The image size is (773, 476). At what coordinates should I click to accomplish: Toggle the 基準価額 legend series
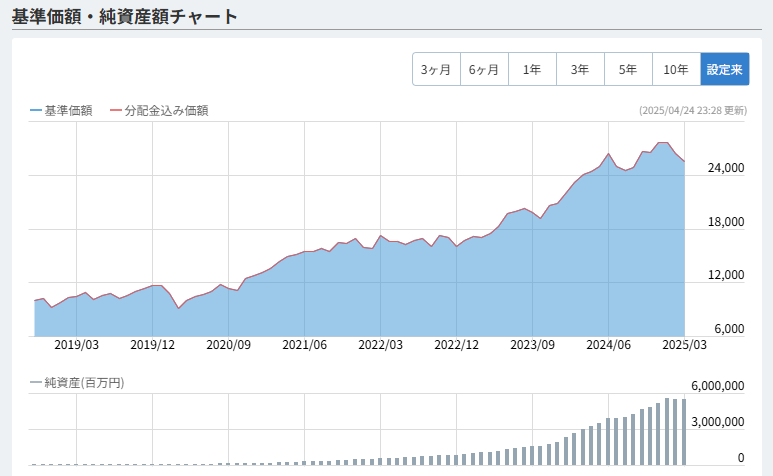pos(61,110)
